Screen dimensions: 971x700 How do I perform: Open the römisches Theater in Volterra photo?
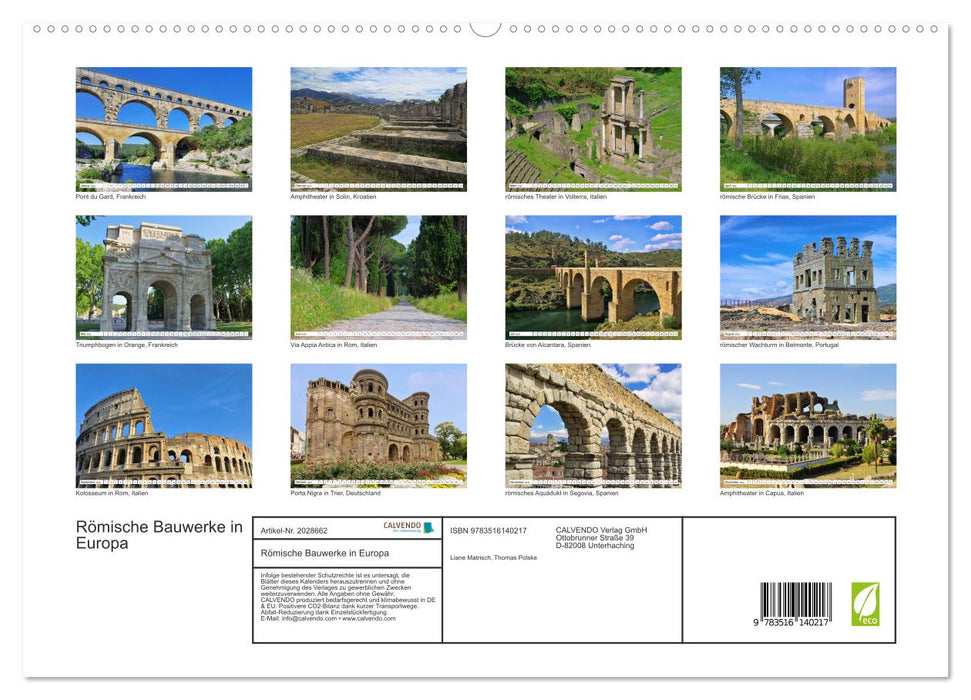coord(593,129)
